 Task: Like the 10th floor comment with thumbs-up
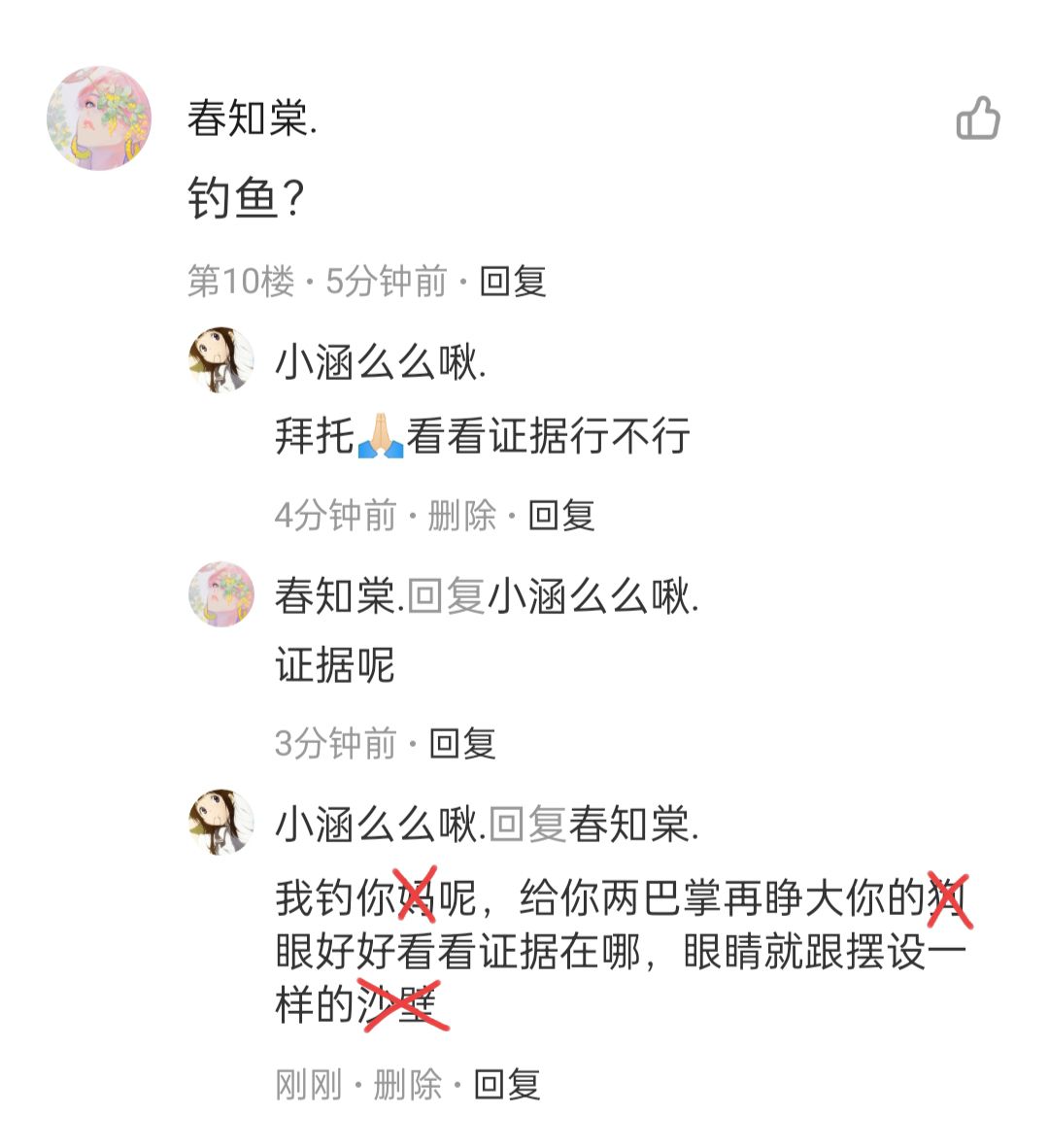click(978, 118)
